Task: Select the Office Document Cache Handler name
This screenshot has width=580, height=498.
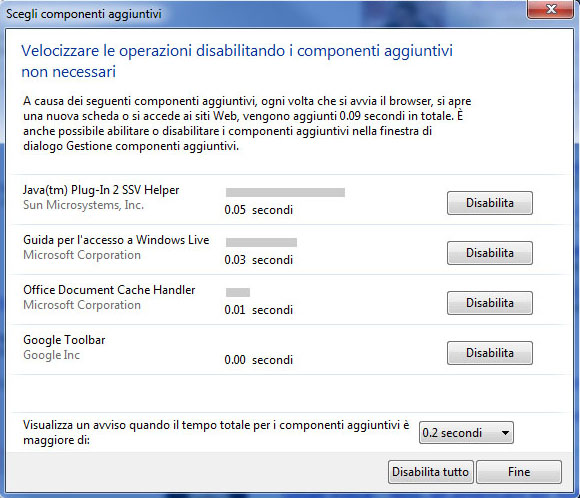Action: [x=109, y=290]
